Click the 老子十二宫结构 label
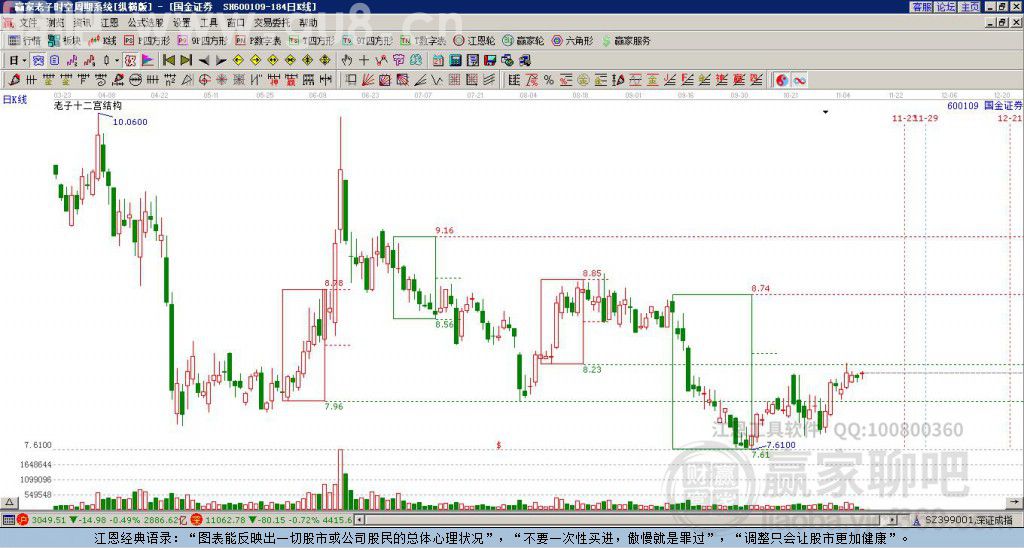This screenshot has width=1024, height=548. click(x=88, y=105)
